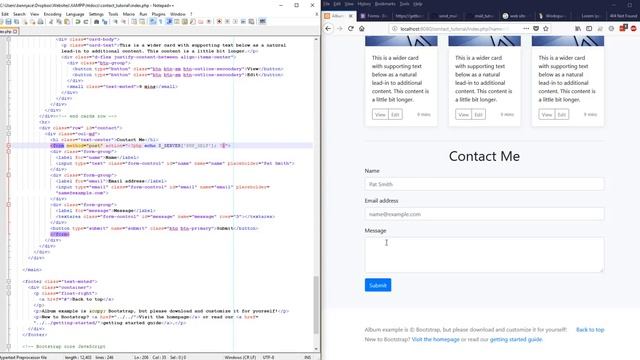Click inside the Message textarea
Image resolution: width=640 pixels, height=360 pixels.
pos(484,255)
